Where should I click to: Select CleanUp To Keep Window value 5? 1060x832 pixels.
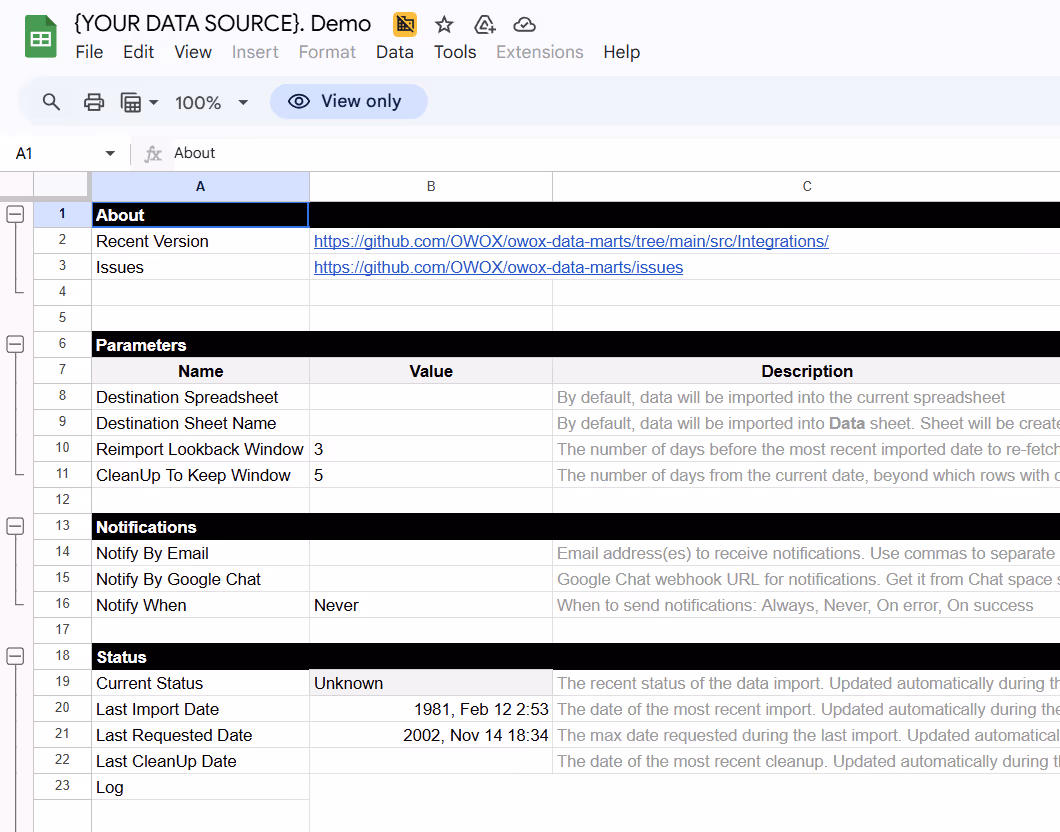[431, 475]
